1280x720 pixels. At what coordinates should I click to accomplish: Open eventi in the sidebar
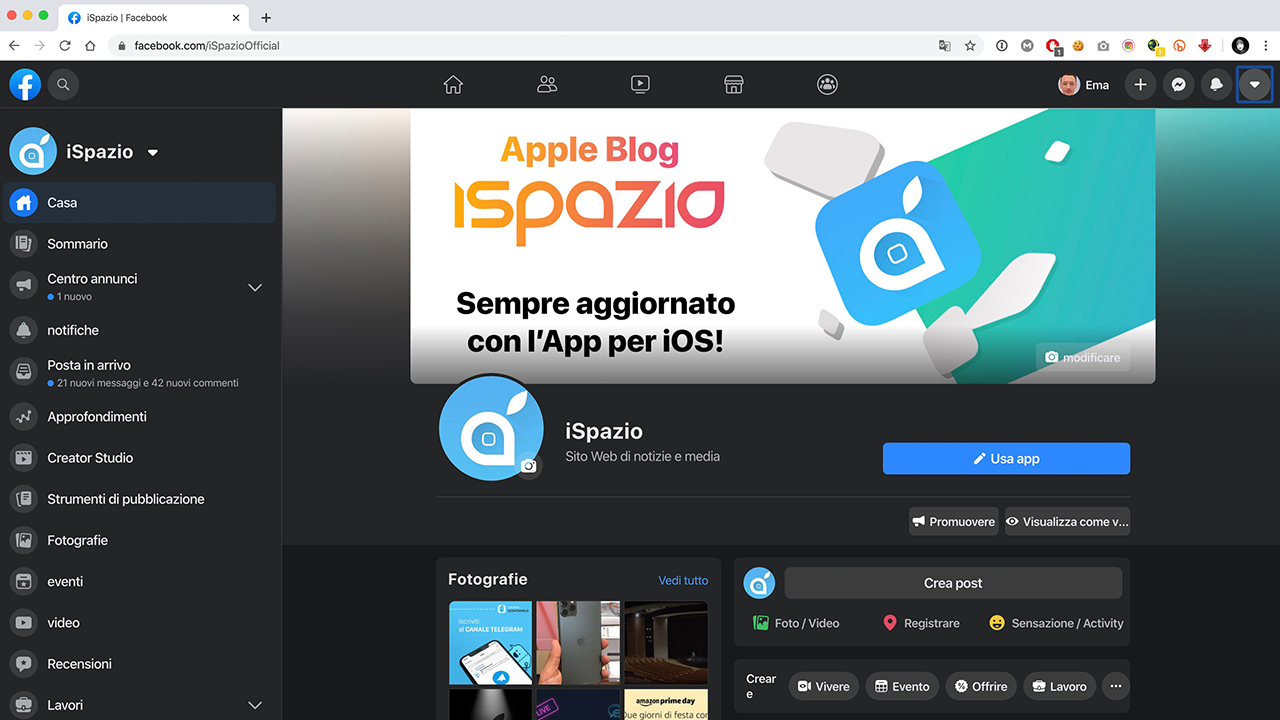pyautogui.click(x=140, y=581)
